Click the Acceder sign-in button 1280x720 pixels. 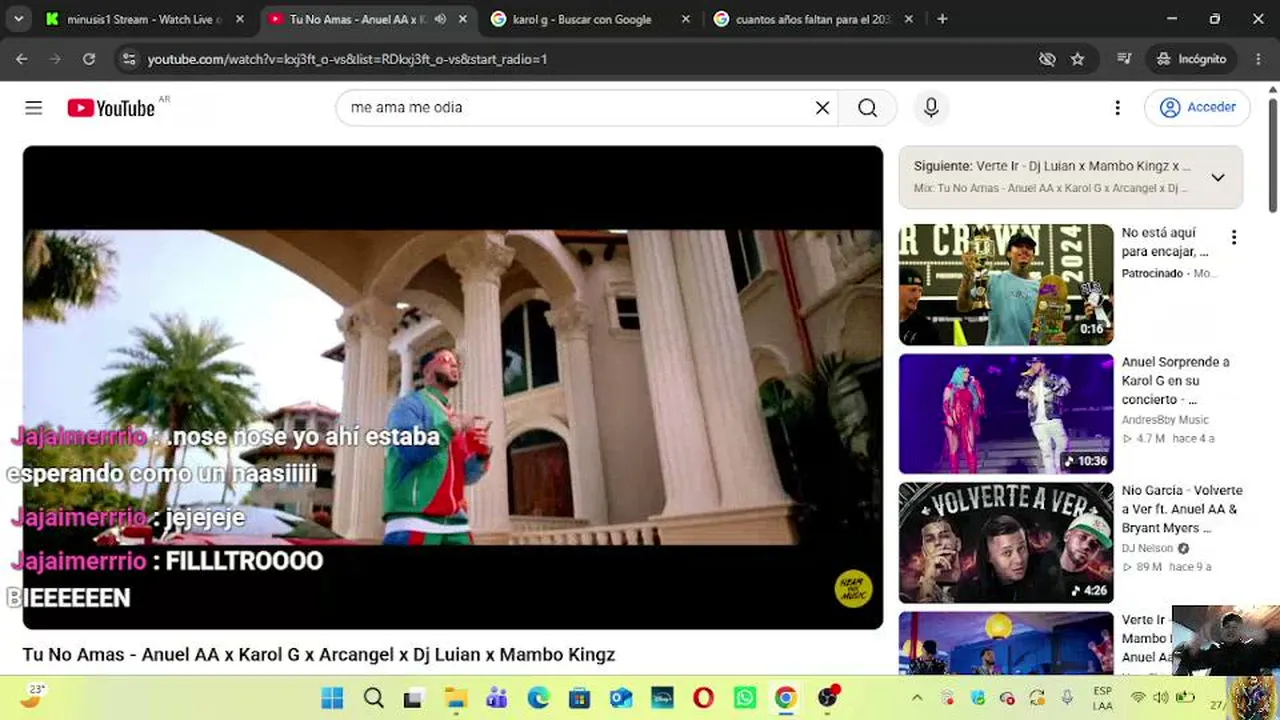click(1198, 108)
